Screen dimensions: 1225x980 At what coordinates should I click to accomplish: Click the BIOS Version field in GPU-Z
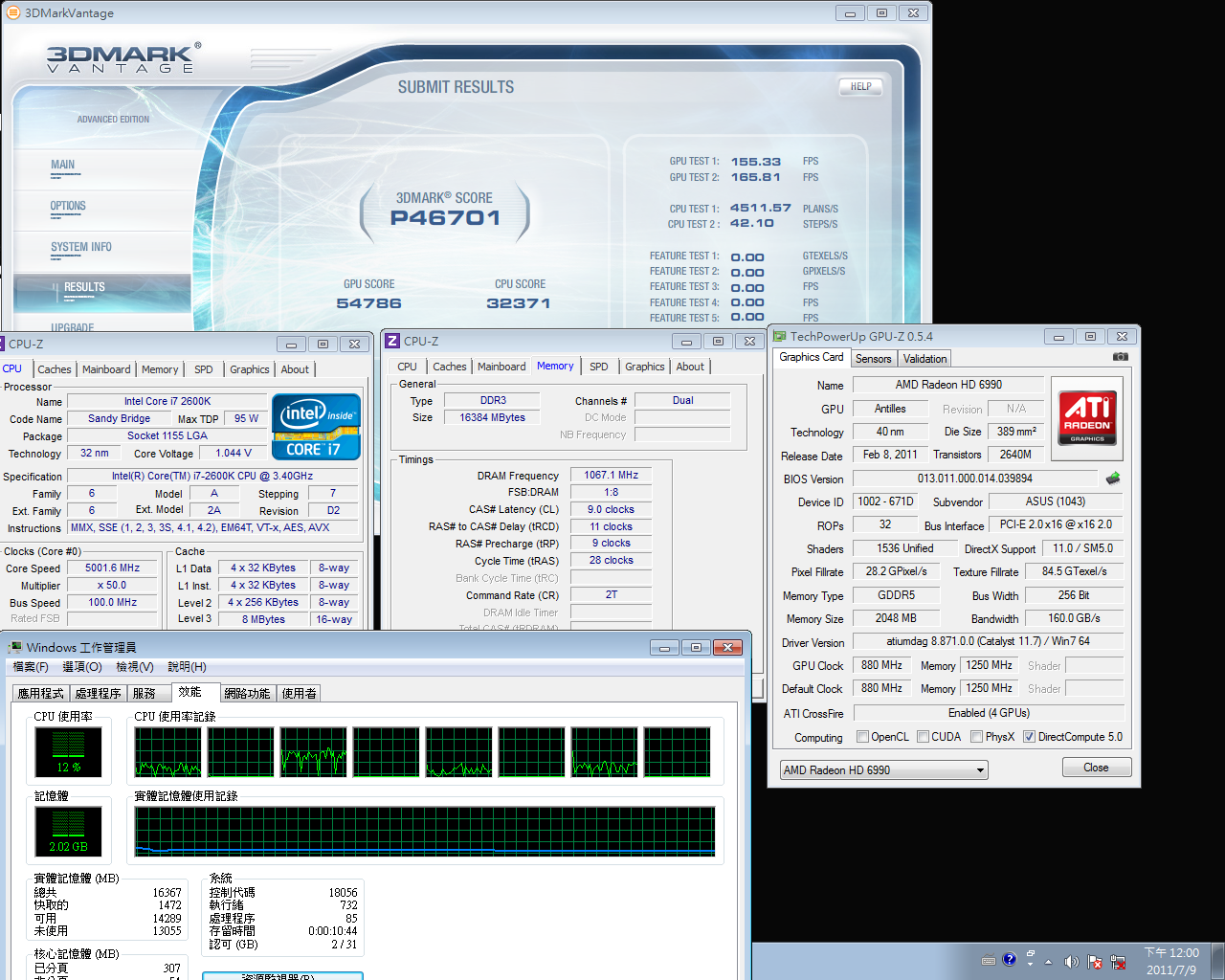tap(974, 479)
